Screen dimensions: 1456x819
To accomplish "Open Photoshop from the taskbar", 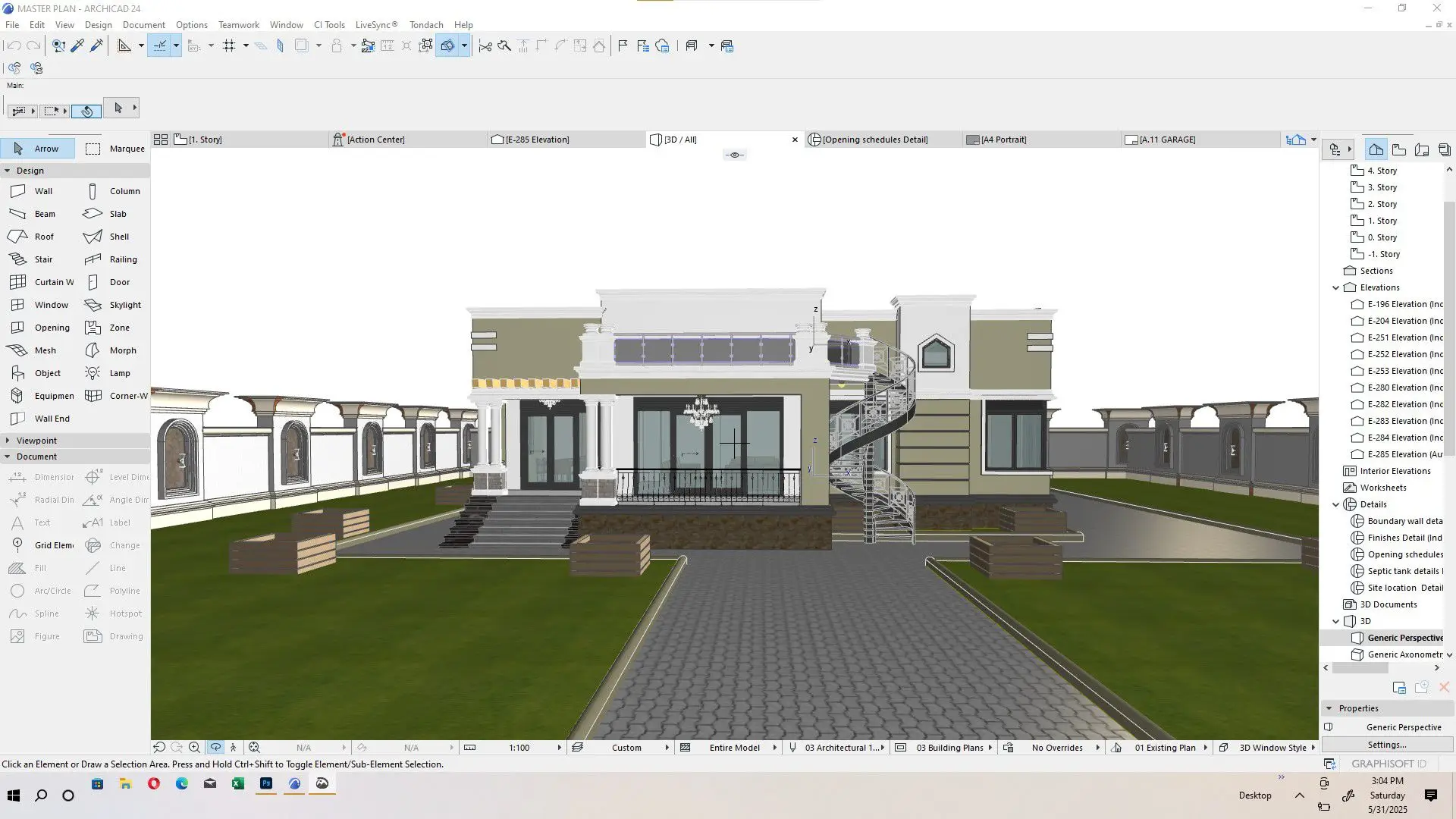I will click(266, 785).
